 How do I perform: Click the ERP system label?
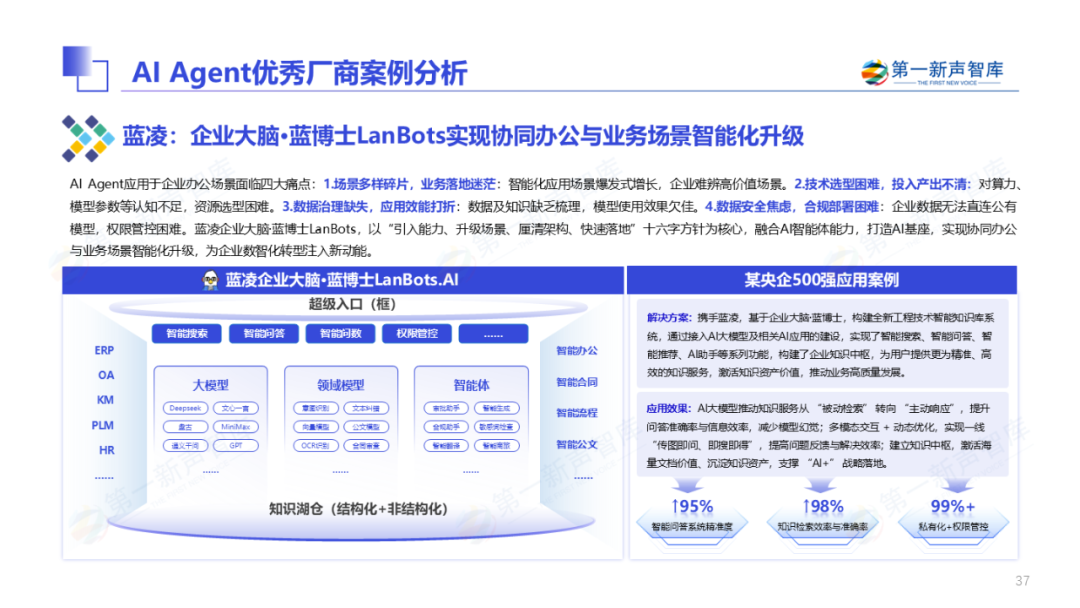104,350
